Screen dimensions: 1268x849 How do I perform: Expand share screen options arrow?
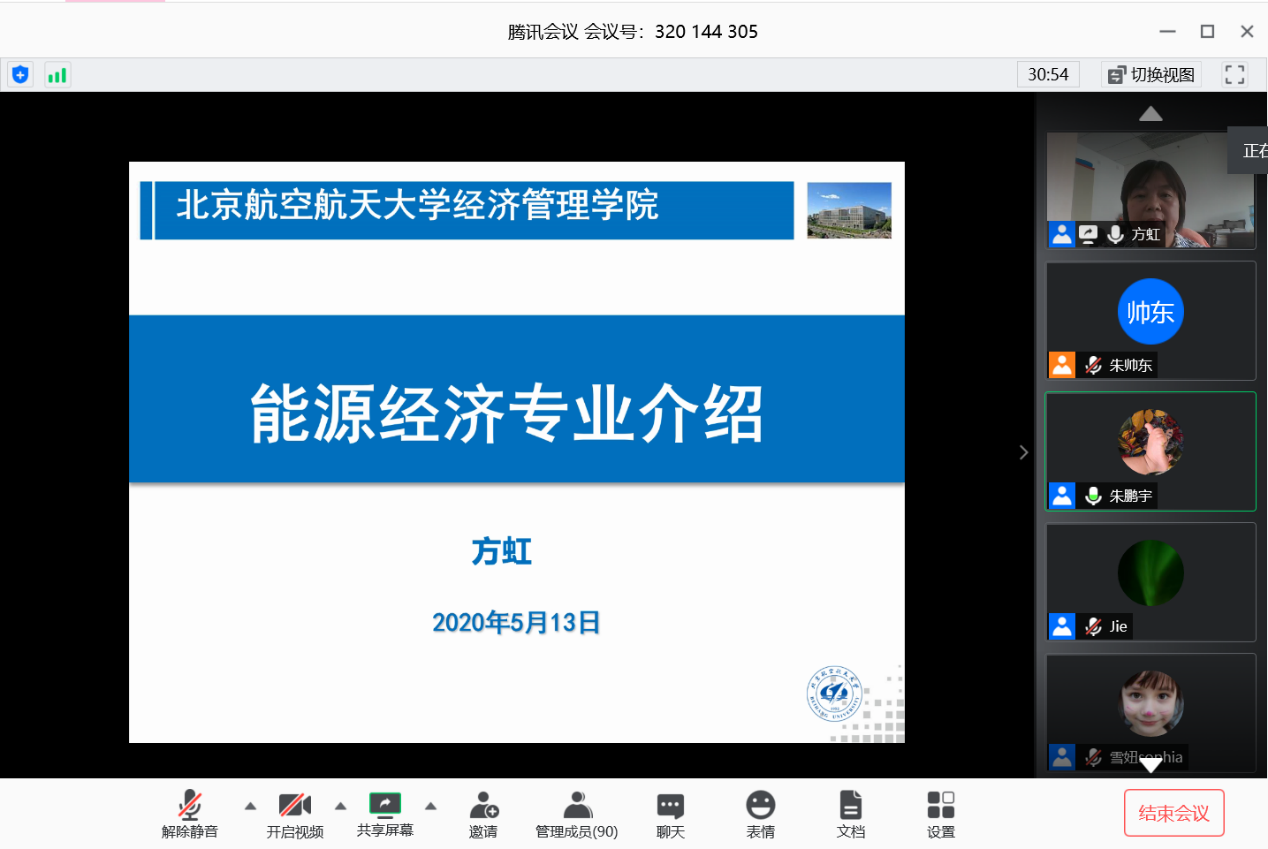431,806
